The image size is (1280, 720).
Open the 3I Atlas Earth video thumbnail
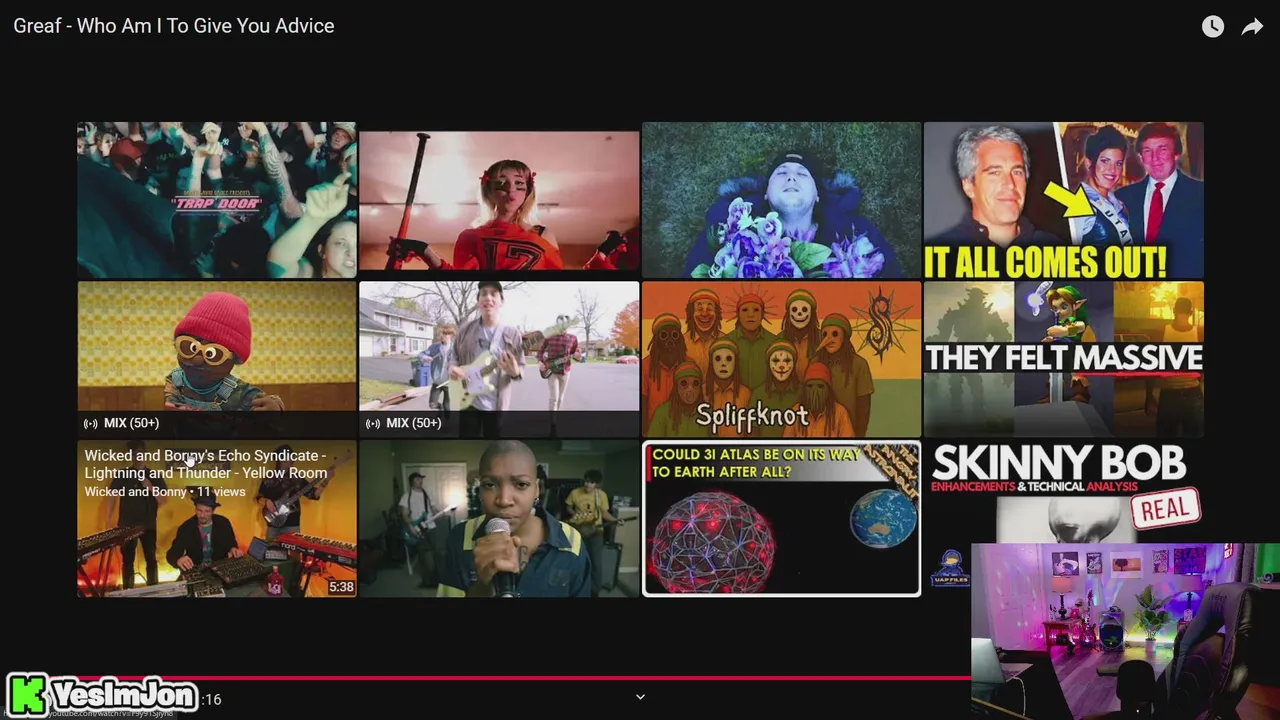click(781, 518)
